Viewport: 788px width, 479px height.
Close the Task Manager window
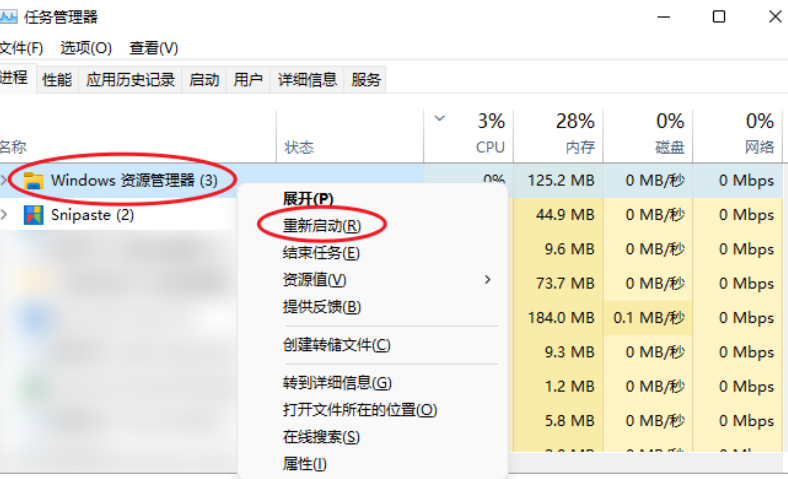coord(775,17)
